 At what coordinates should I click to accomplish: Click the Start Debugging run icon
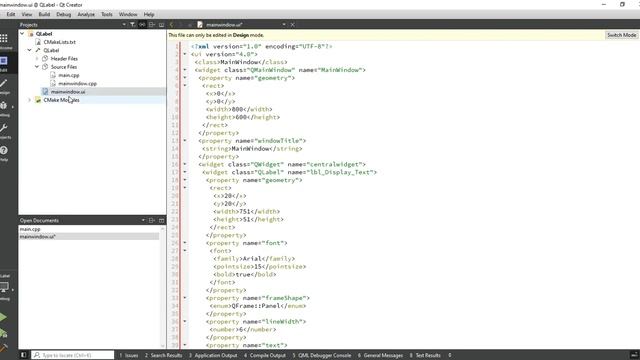tap(4, 333)
